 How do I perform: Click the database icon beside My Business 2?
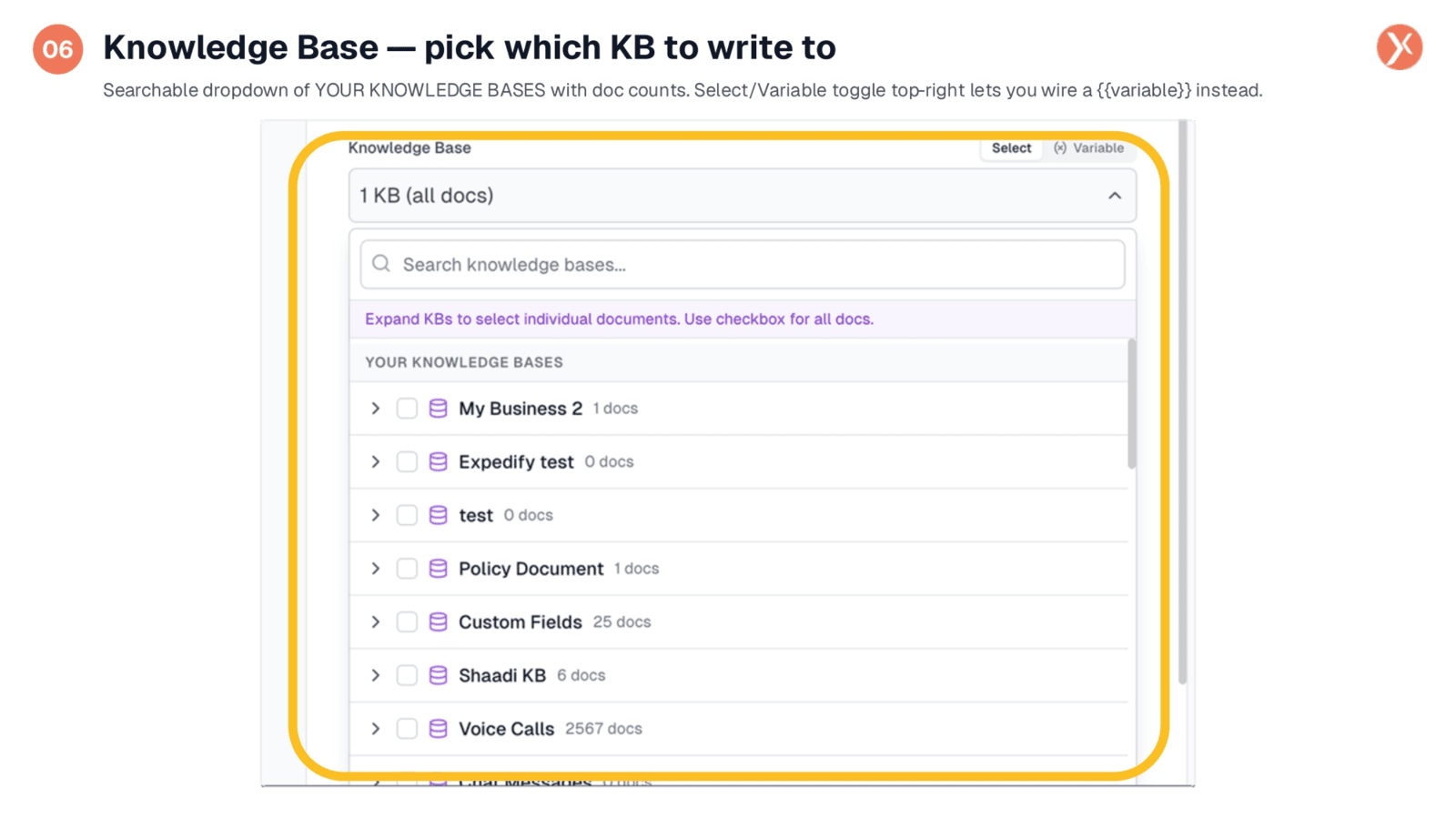point(438,409)
